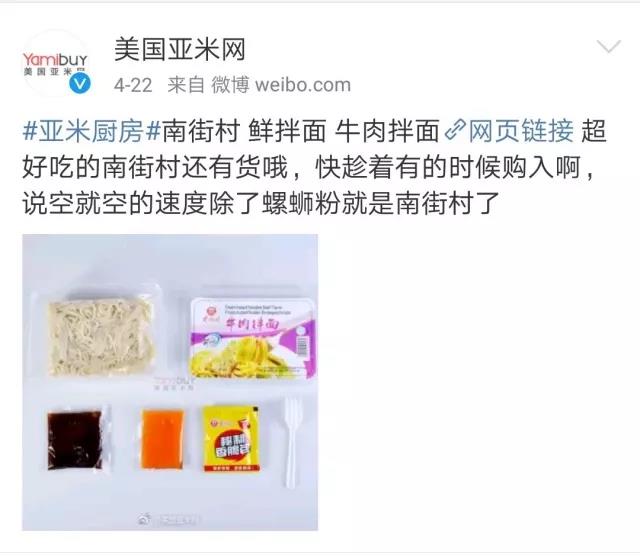The width and height of the screenshot is (640, 557).
Task: Open the 微博 weibo.com source link
Action: 281,85
